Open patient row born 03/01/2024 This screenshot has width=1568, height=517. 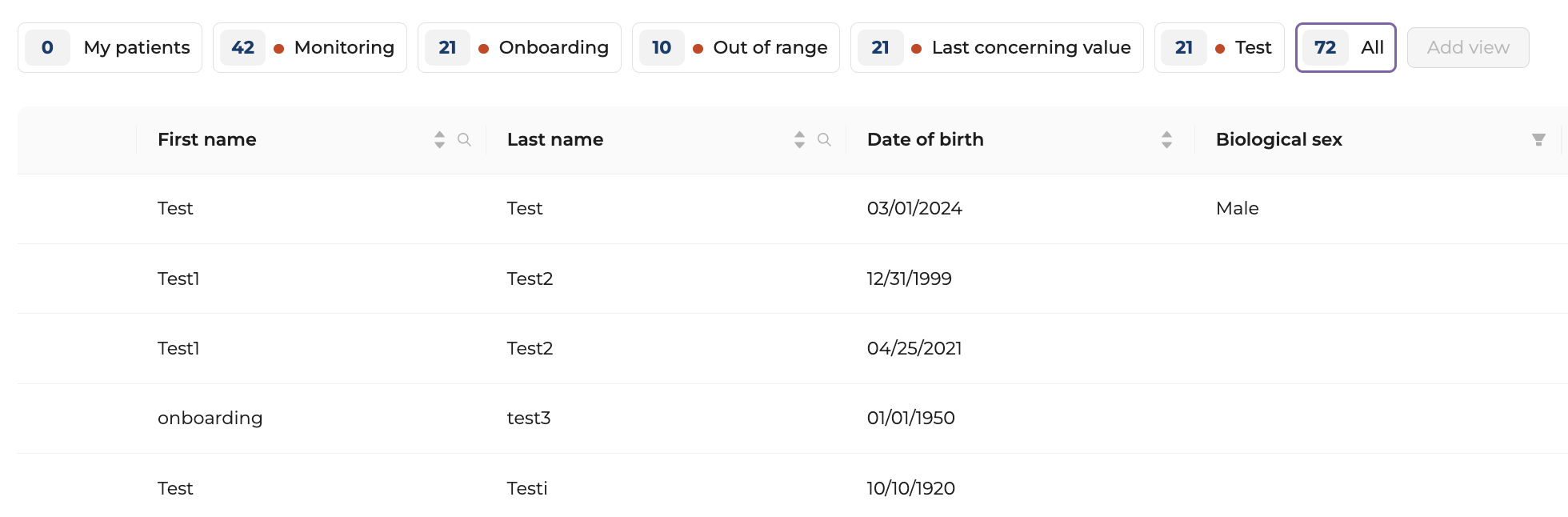(792, 209)
